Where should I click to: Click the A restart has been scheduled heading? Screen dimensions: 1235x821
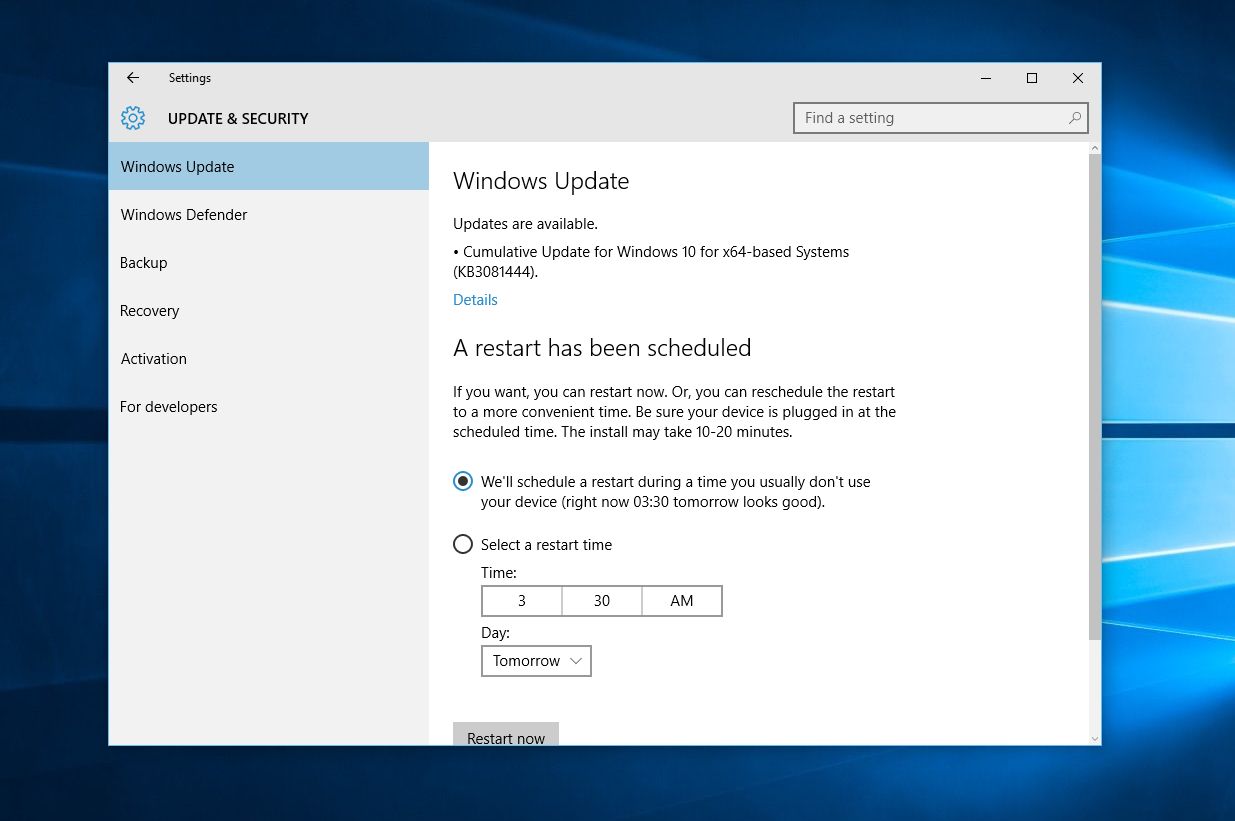click(x=602, y=348)
